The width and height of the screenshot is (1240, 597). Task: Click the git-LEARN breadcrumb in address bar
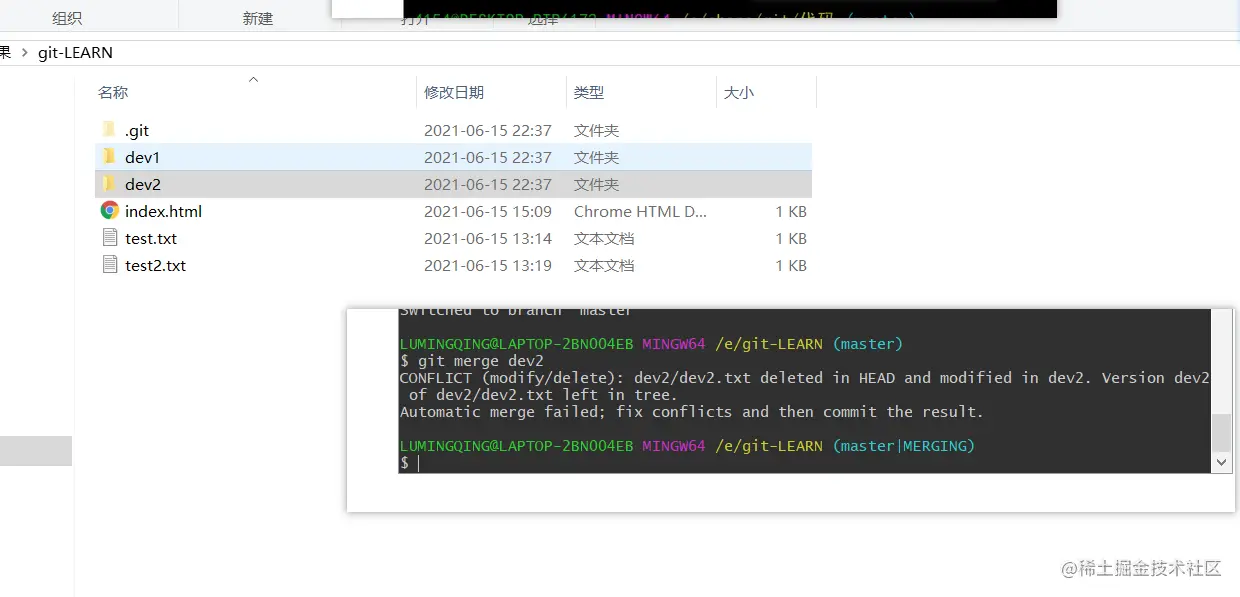coord(75,52)
